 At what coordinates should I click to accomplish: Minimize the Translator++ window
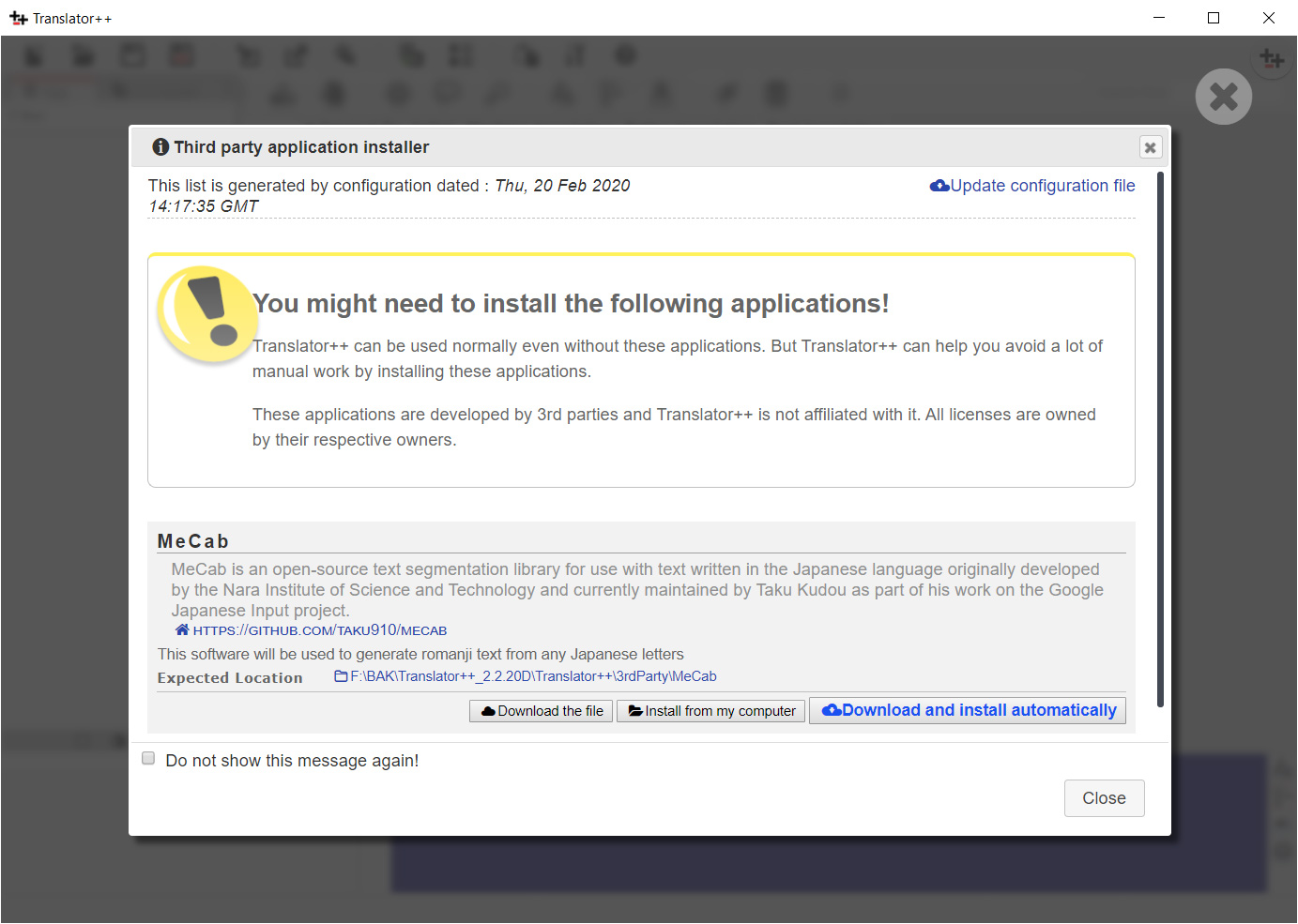click(x=1159, y=18)
